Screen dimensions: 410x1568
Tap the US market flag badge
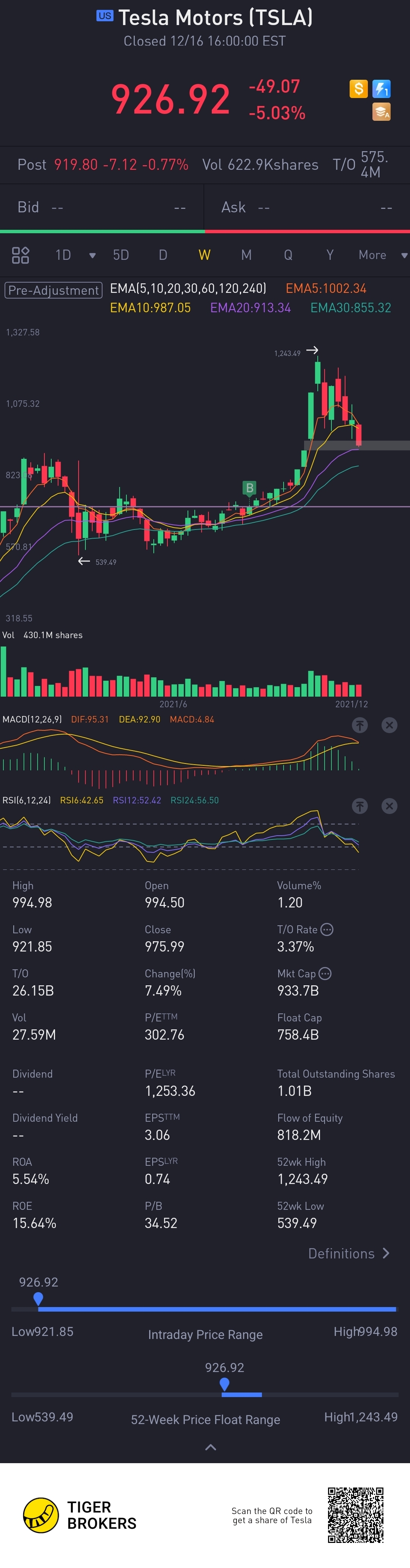pos(105,16)
